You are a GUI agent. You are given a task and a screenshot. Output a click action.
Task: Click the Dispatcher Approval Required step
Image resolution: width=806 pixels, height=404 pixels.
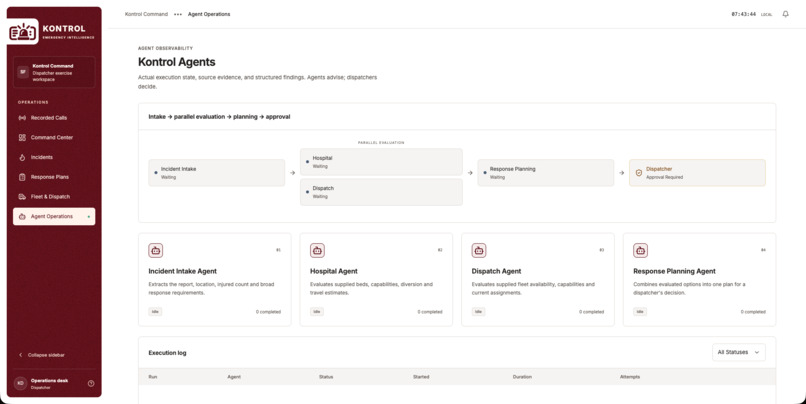697,173
